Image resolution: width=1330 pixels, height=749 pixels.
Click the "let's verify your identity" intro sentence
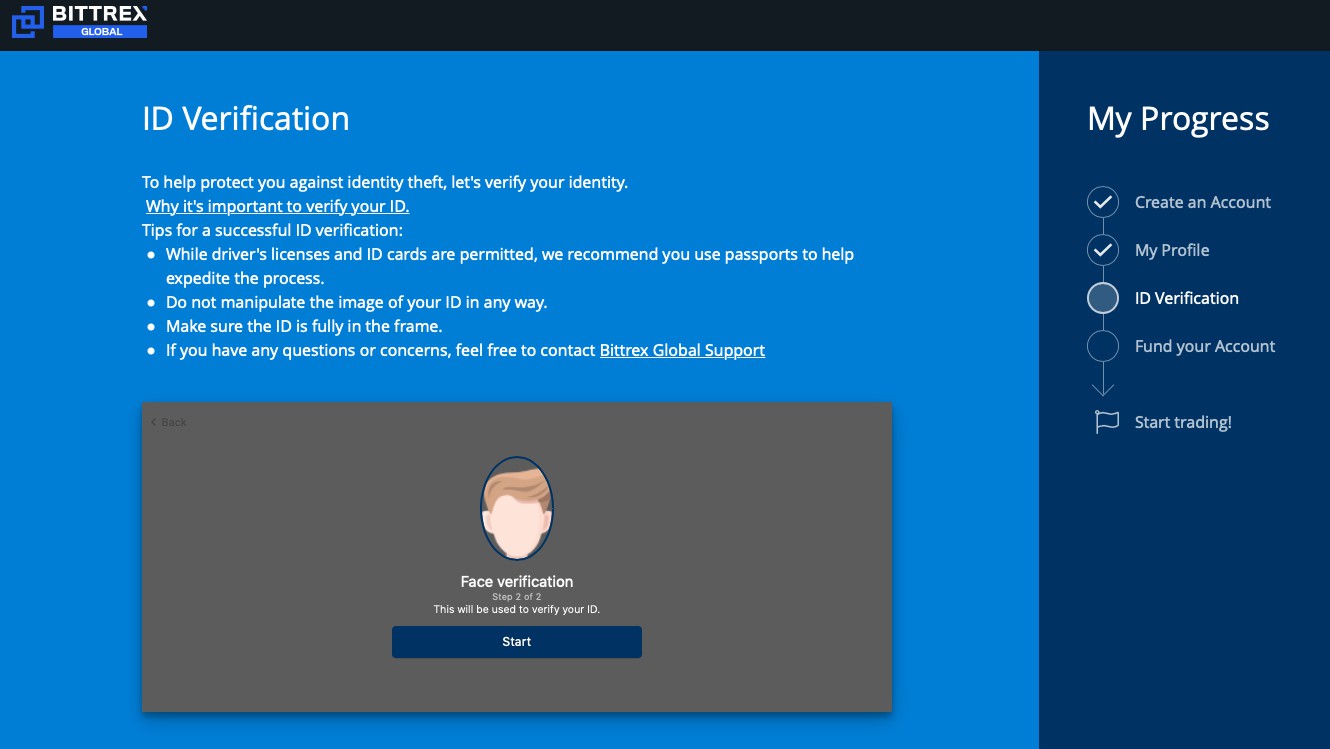tap(385, 182)
